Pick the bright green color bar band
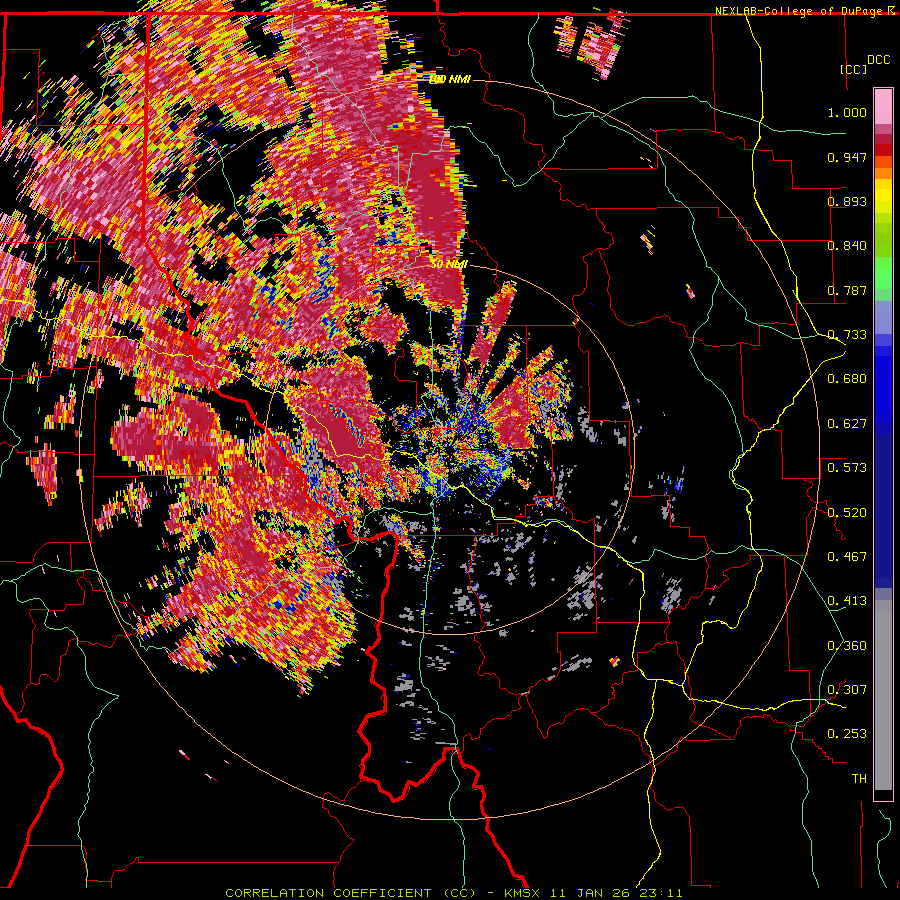Viewport: 900px width, 900px height. 883,273
